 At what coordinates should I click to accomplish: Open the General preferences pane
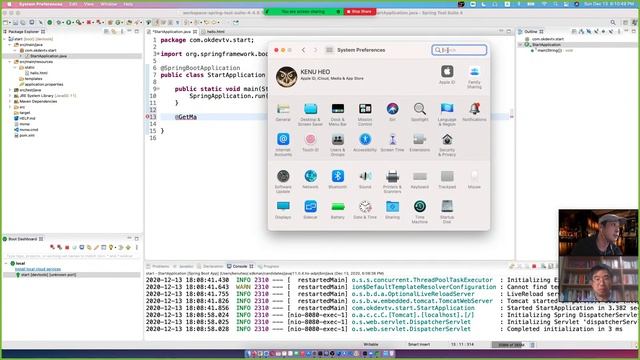283,112
